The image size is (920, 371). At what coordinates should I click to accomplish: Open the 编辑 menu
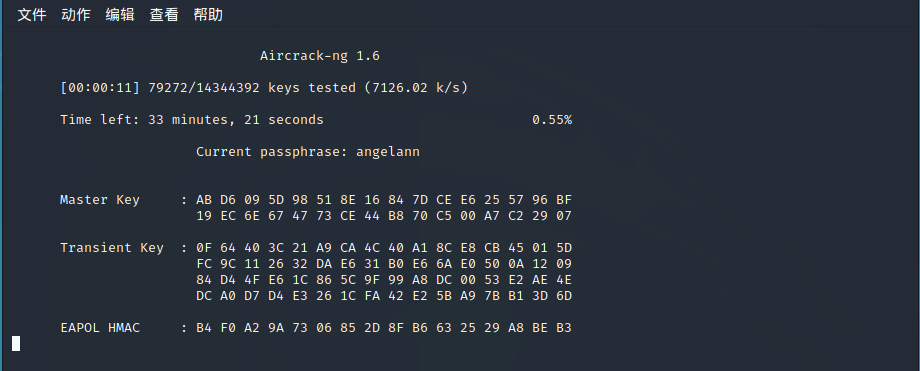coord(120,15)
